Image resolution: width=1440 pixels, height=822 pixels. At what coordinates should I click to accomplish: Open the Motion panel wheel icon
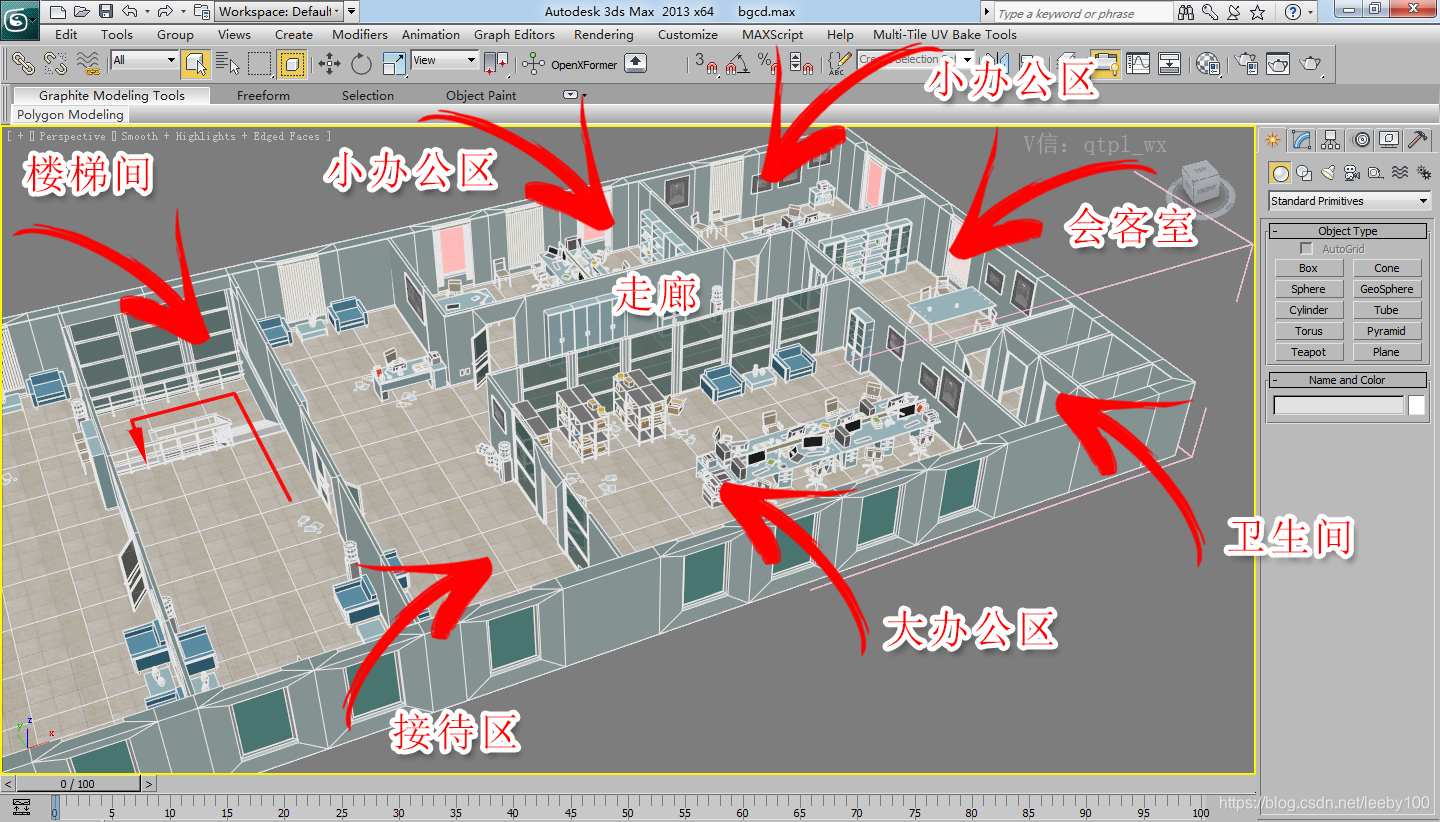[1360, 139]
